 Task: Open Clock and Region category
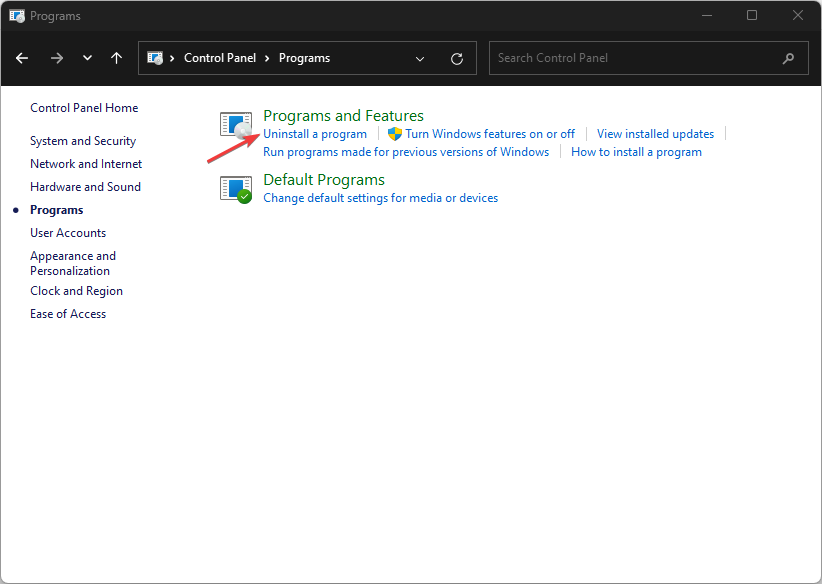pyautogui.click(x=77, y=291)
